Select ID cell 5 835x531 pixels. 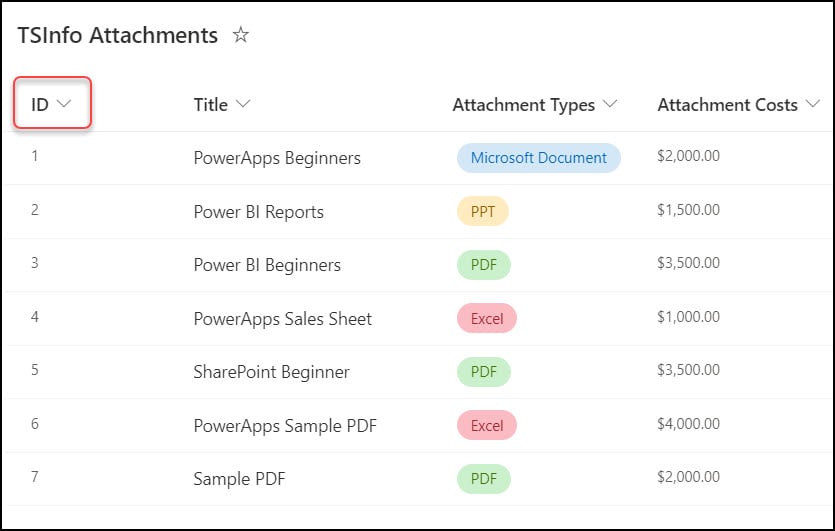[35, 370]
